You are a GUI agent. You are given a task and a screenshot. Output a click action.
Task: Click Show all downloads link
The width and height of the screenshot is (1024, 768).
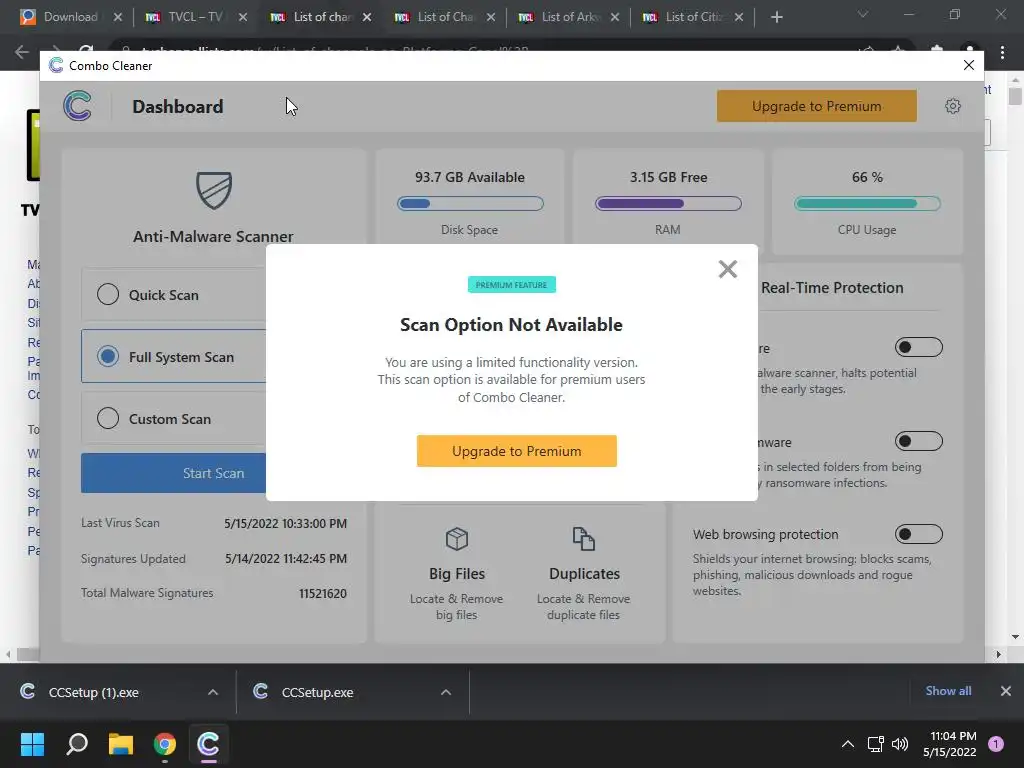tap(948, 691)
